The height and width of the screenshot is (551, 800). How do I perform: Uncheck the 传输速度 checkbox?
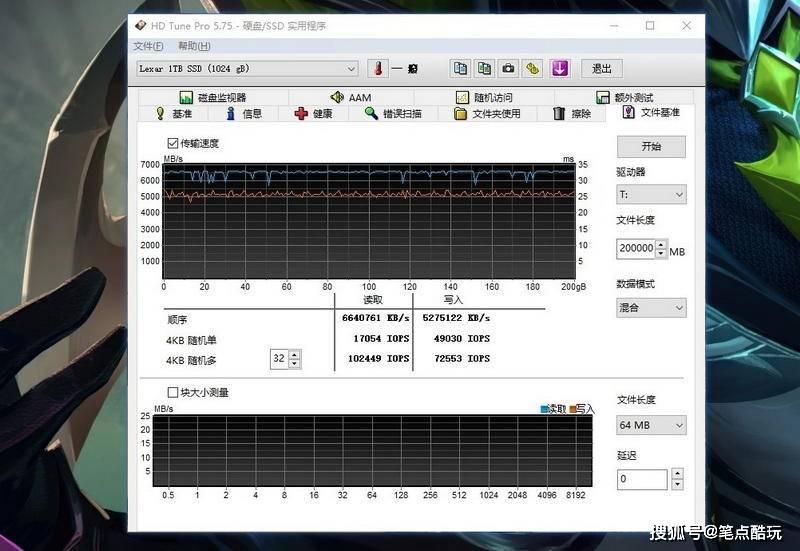click(x=173, y=143)
